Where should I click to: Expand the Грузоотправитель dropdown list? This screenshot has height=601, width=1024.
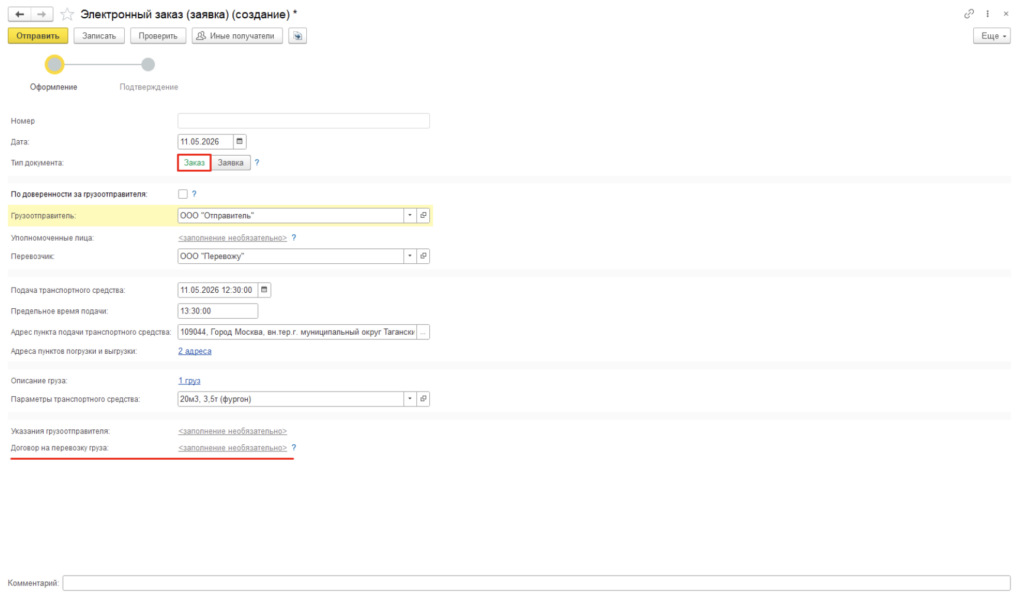pos(410,216)
